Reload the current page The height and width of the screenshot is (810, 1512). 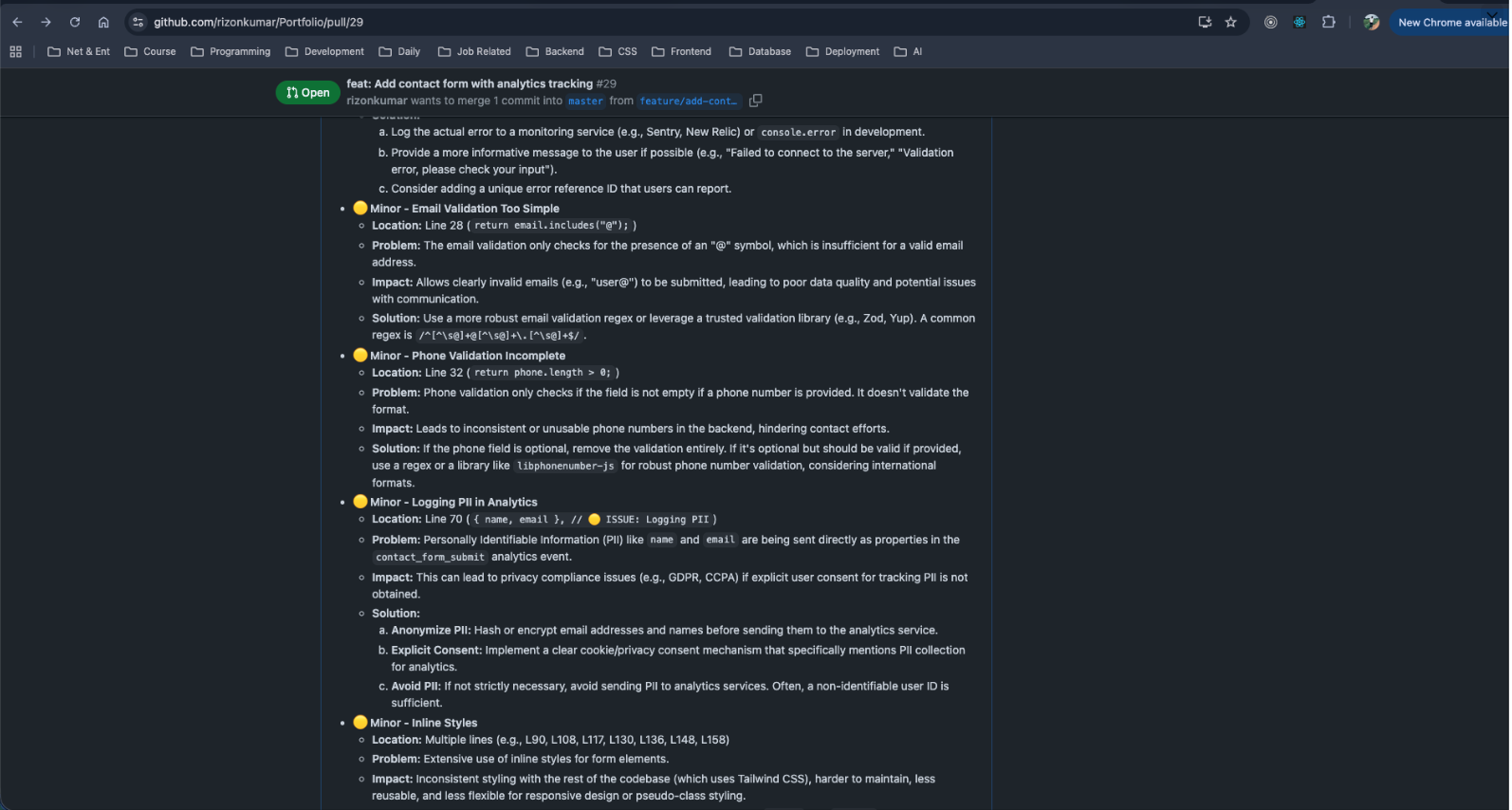[x=75, y=22]
